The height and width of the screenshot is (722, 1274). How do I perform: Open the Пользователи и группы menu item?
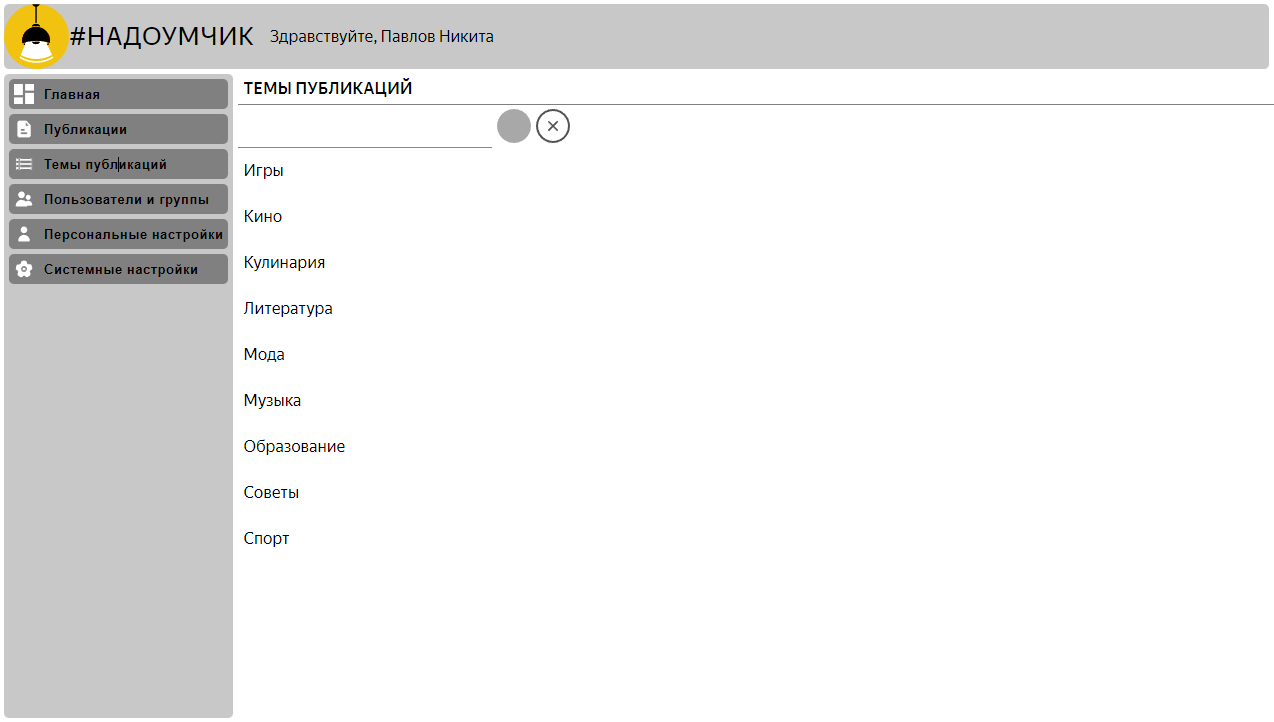[x=119, y=199]
